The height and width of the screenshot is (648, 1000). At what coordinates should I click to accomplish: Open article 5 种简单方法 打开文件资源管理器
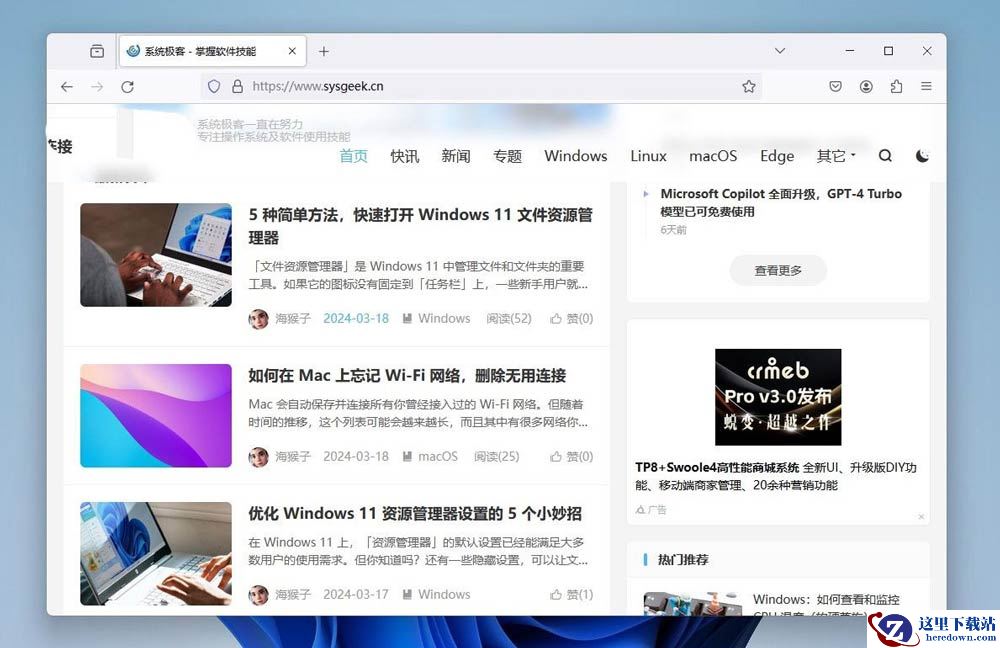(421, 226)
